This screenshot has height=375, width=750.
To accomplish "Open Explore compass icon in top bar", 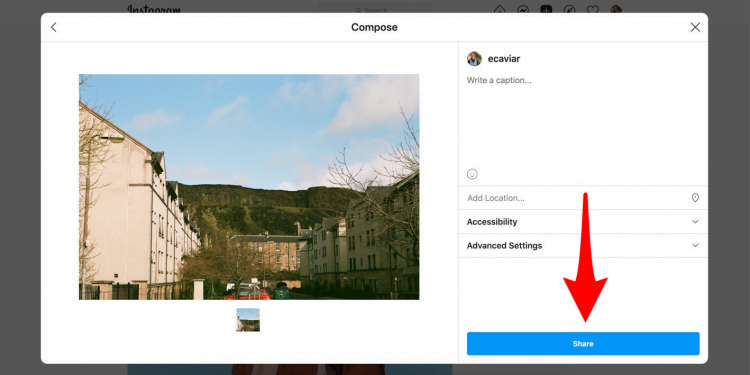I will pyautogui.click(x=570, y=9).
